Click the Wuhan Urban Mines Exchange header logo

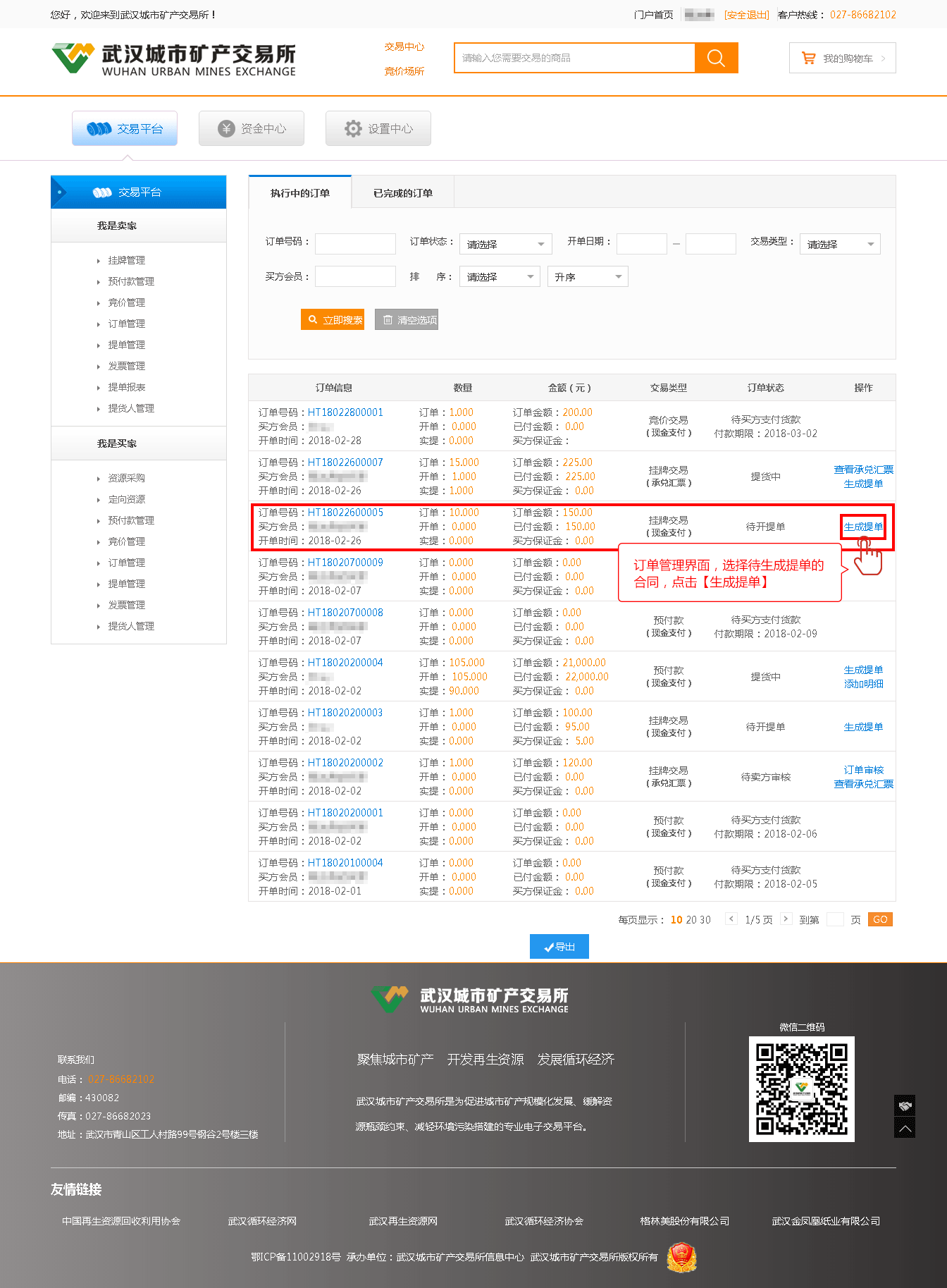pos(174,59)
